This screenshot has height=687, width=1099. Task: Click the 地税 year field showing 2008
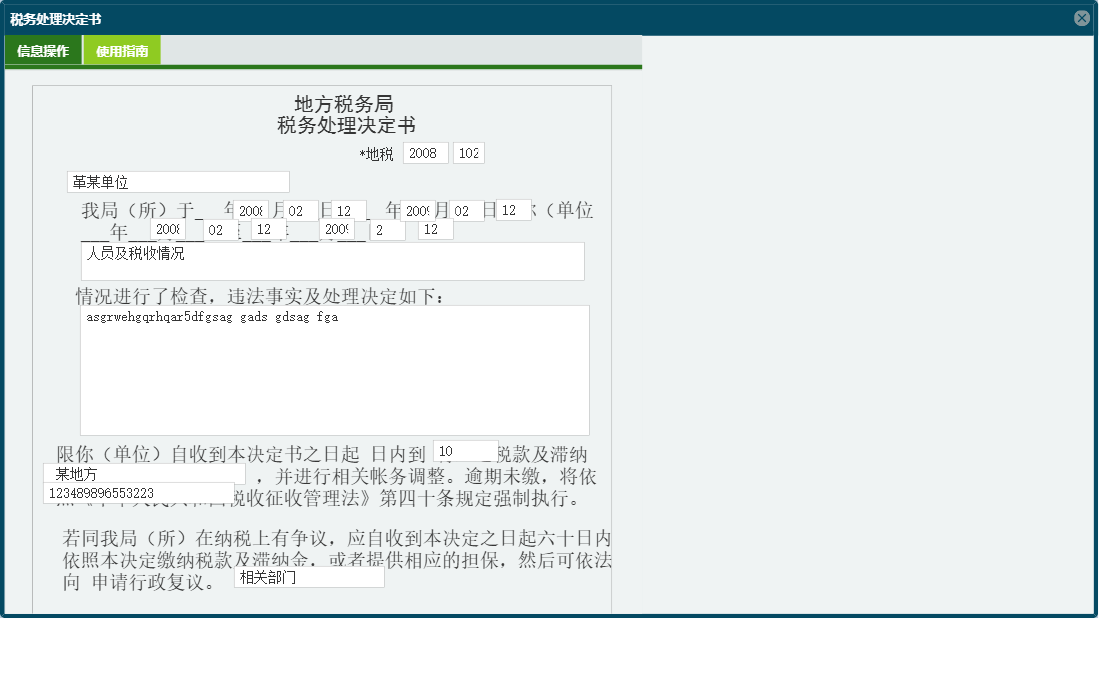[425, 153]
